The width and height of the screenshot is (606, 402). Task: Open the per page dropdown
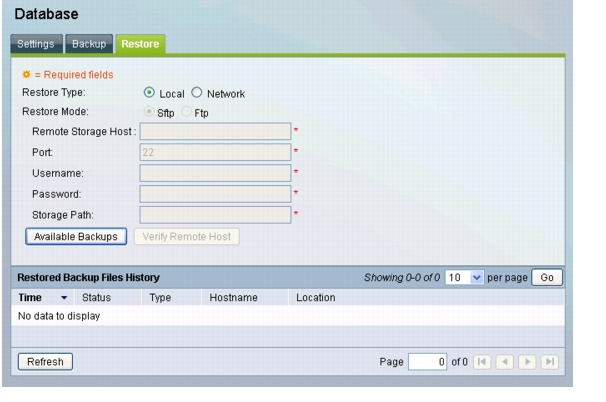click(464, 278)
